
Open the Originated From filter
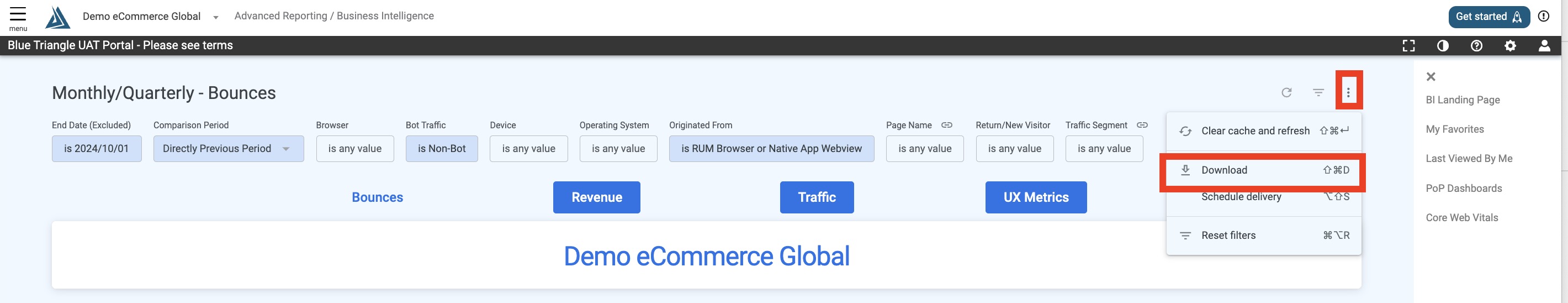tap(771, 149)
